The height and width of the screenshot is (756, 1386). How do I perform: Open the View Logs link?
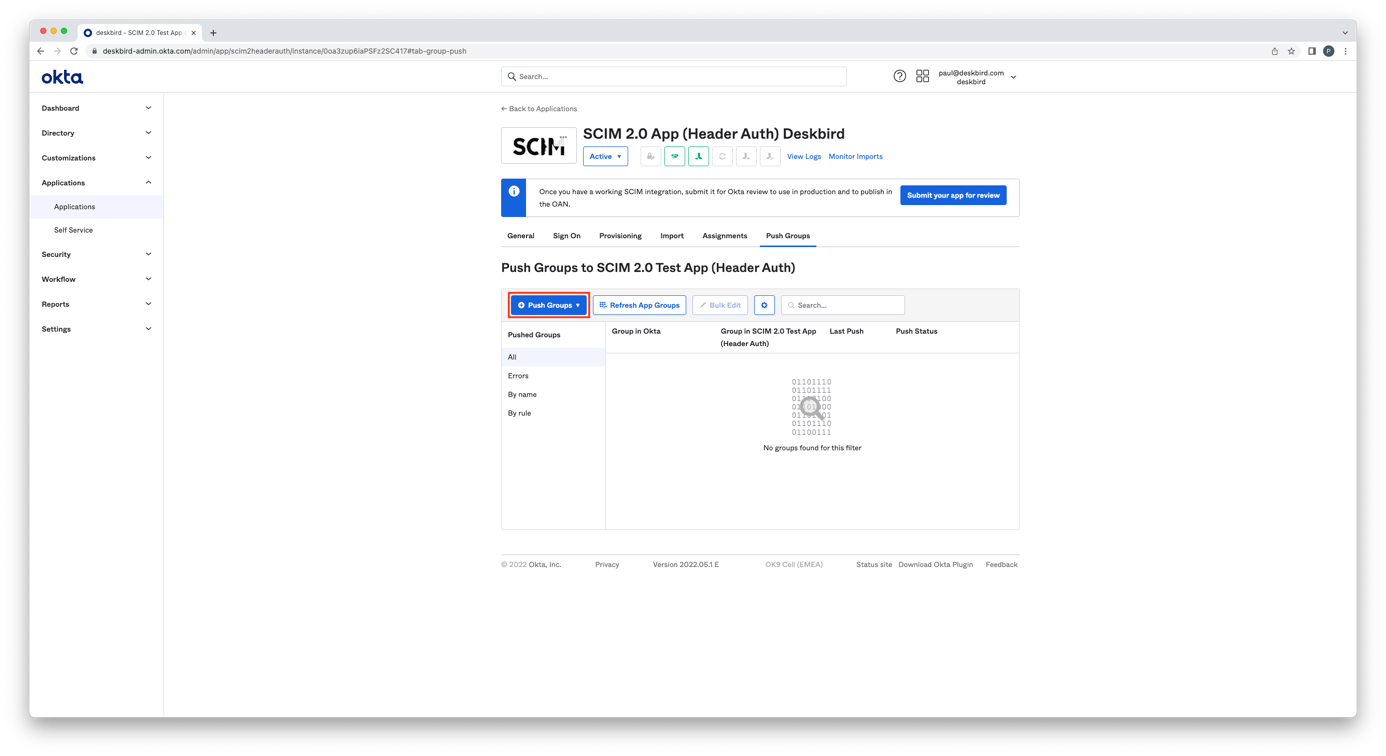click(803, 156)
